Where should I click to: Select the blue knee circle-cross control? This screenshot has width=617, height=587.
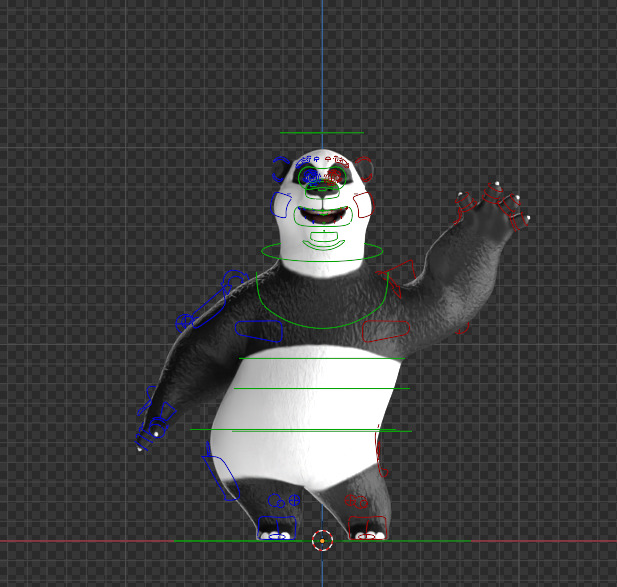point(294,500)
